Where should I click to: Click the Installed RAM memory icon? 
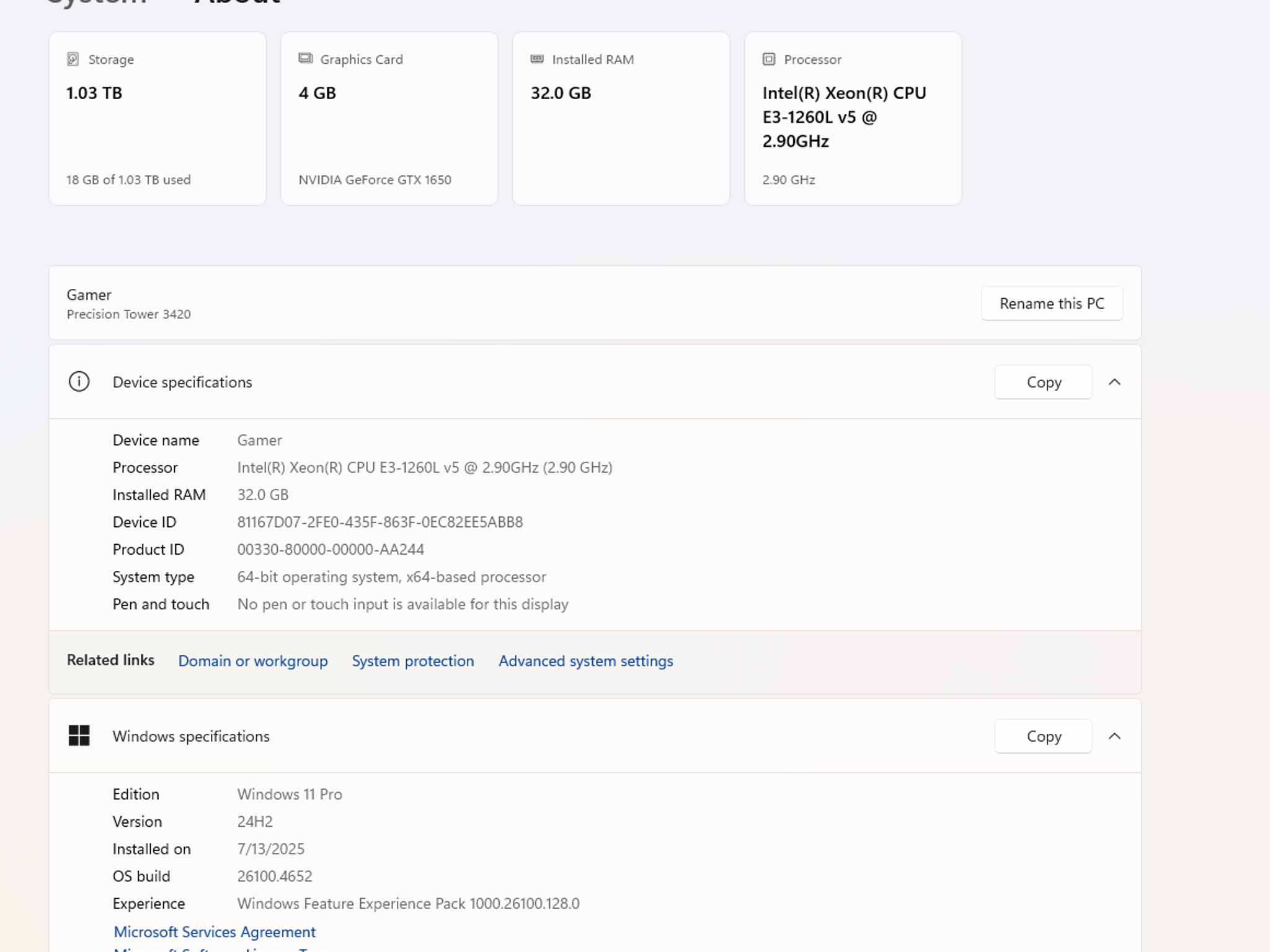click(x=537, y=59)
